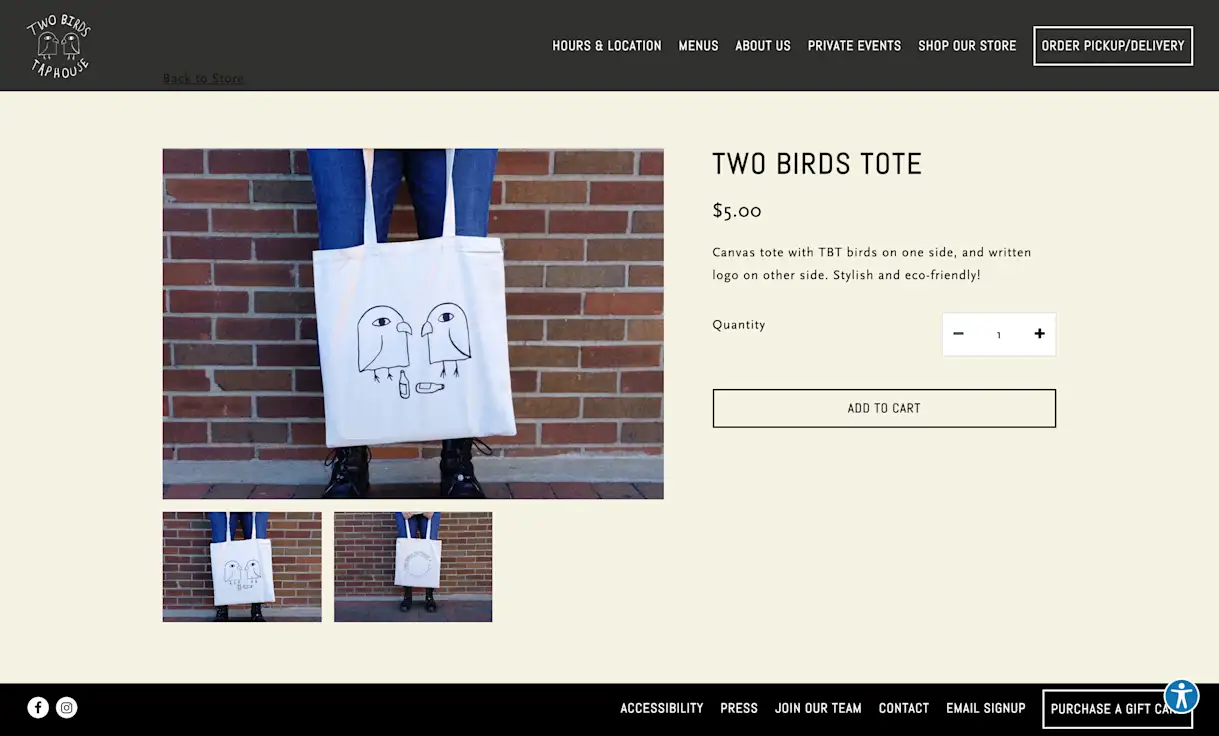Open the Facebook page icon
Image resolution: width=1219 pixels, height=736 pixels.
(38, 708)
